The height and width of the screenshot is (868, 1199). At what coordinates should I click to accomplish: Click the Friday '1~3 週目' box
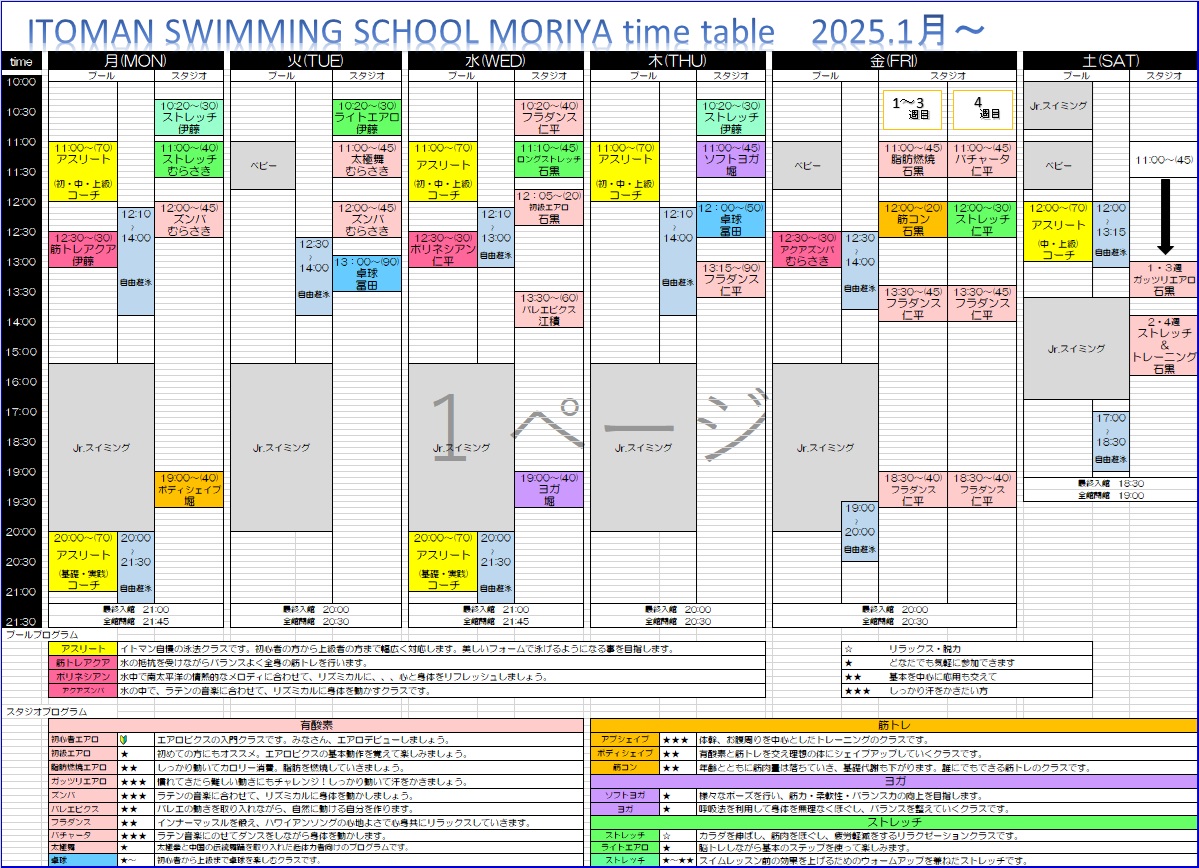pyautogui.click(x=912, y=109)
